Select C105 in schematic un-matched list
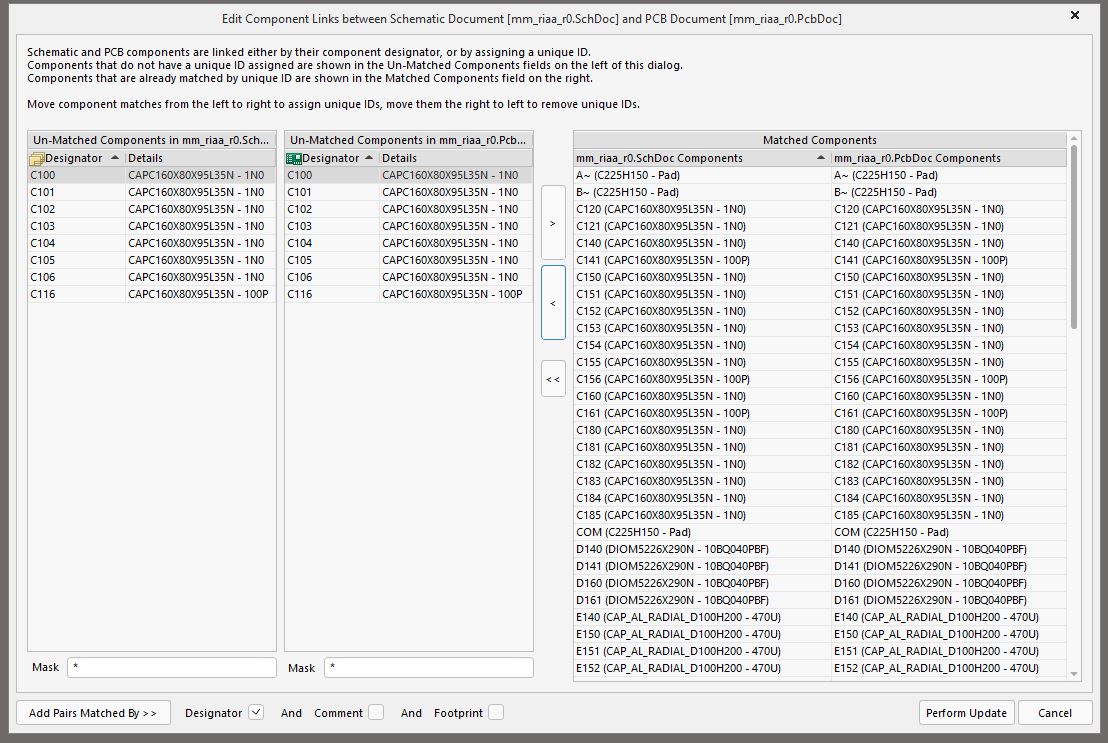Viewport: 1108px width, 743px height. 151,260
